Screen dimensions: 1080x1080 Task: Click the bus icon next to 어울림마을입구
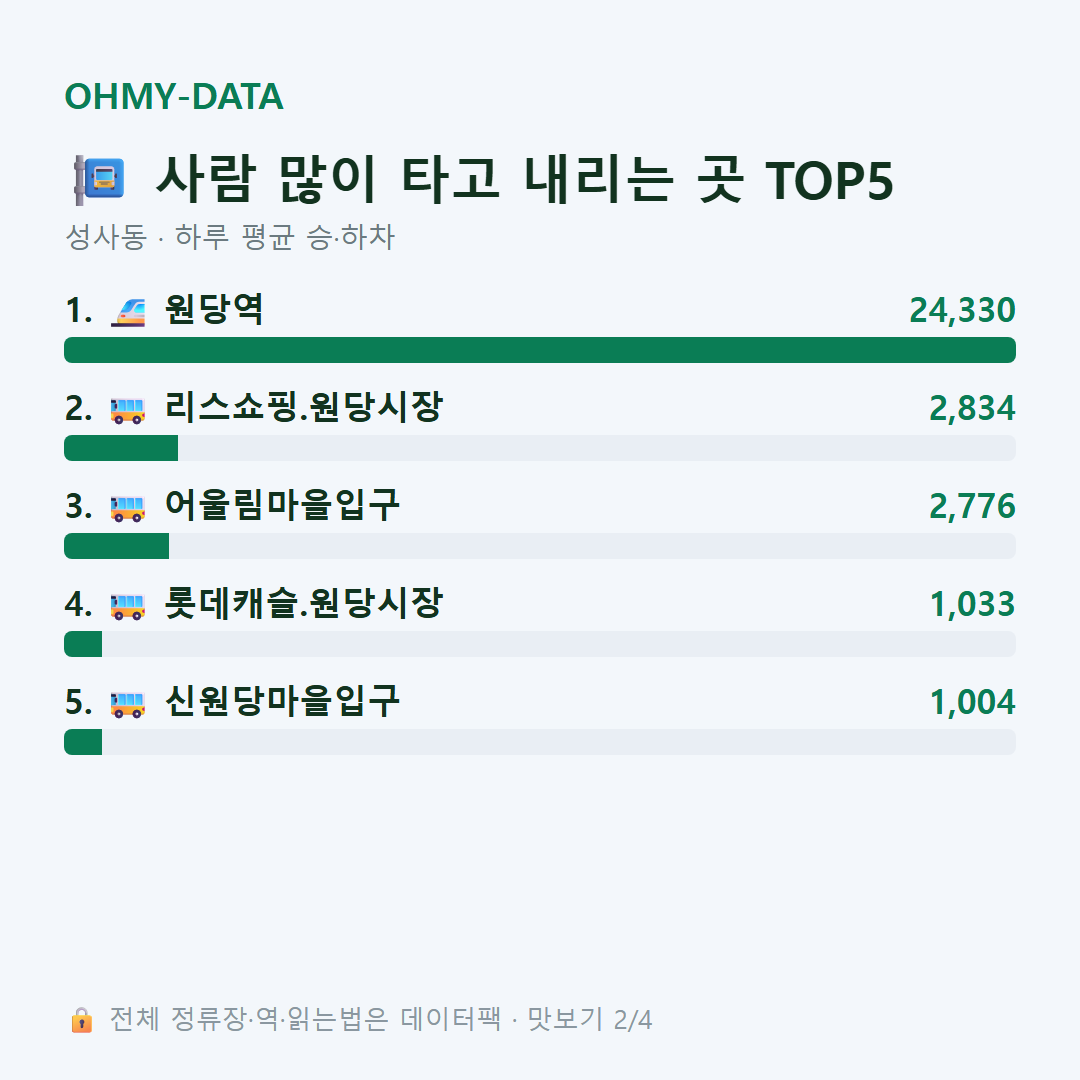[x=128, y=508]
